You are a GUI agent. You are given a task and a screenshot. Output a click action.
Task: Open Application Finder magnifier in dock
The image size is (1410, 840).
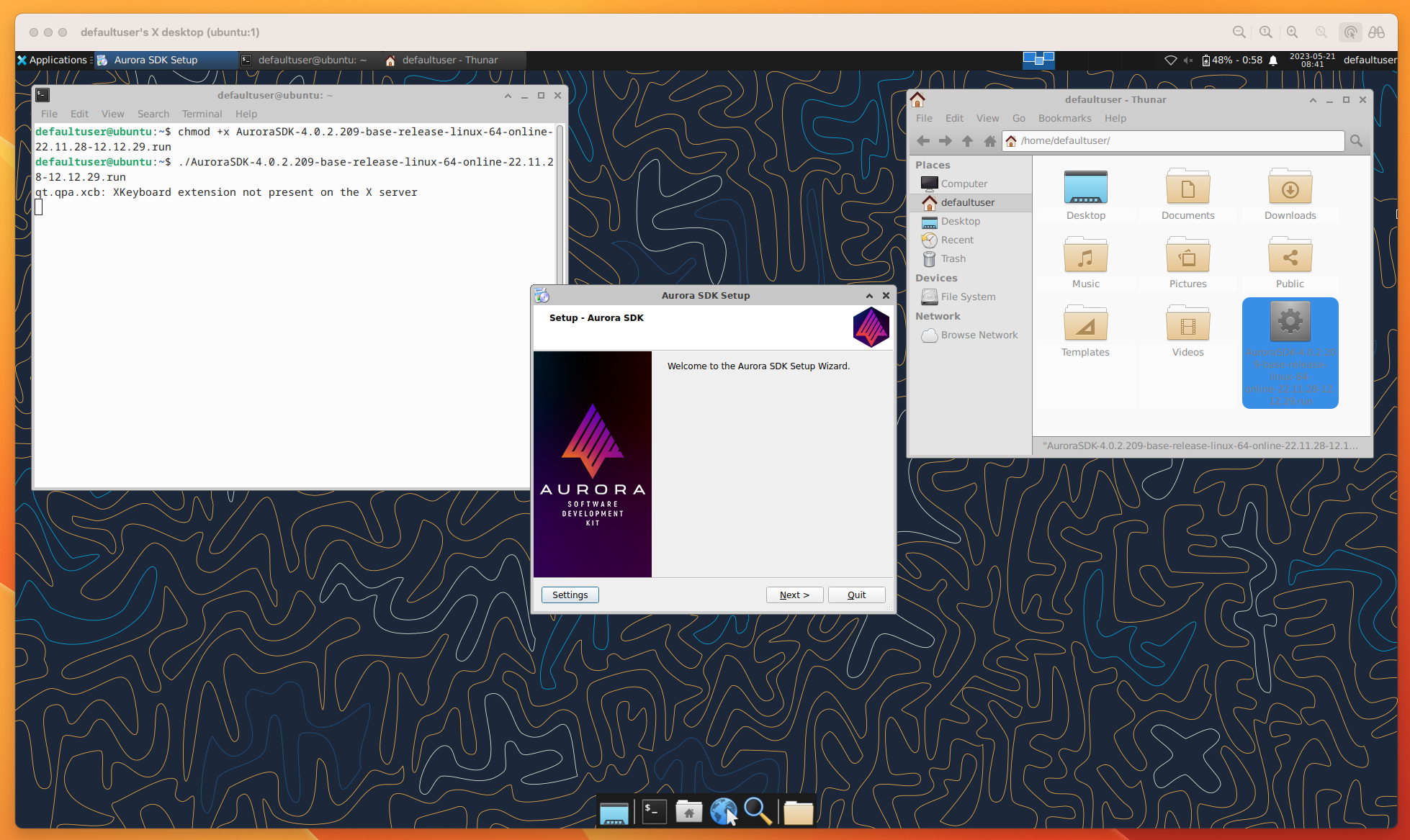point(758,812)
